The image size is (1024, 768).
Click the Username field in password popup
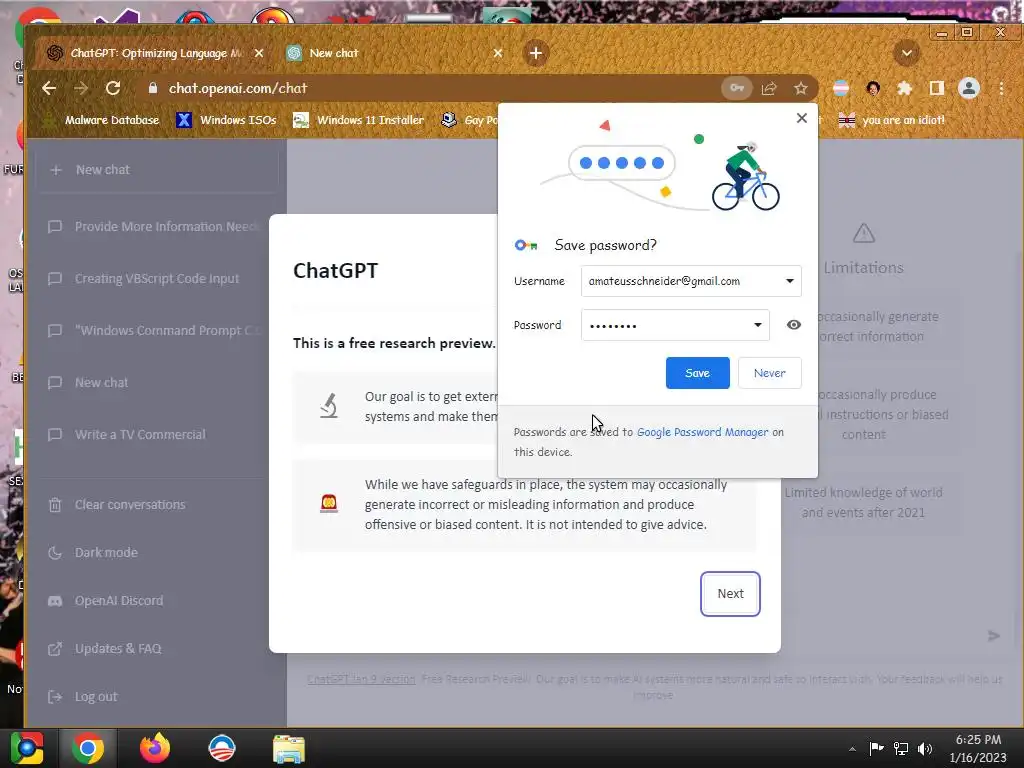pyautogui.click(x=691, y=281)
